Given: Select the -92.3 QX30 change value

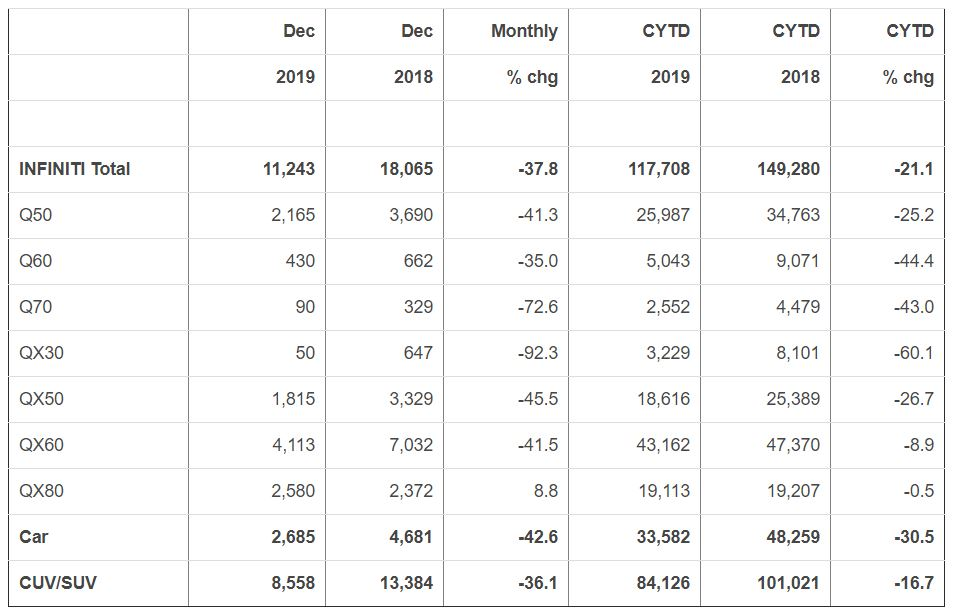Looking at the screenshot, I should pyautogui.click(x=536, y=353).
